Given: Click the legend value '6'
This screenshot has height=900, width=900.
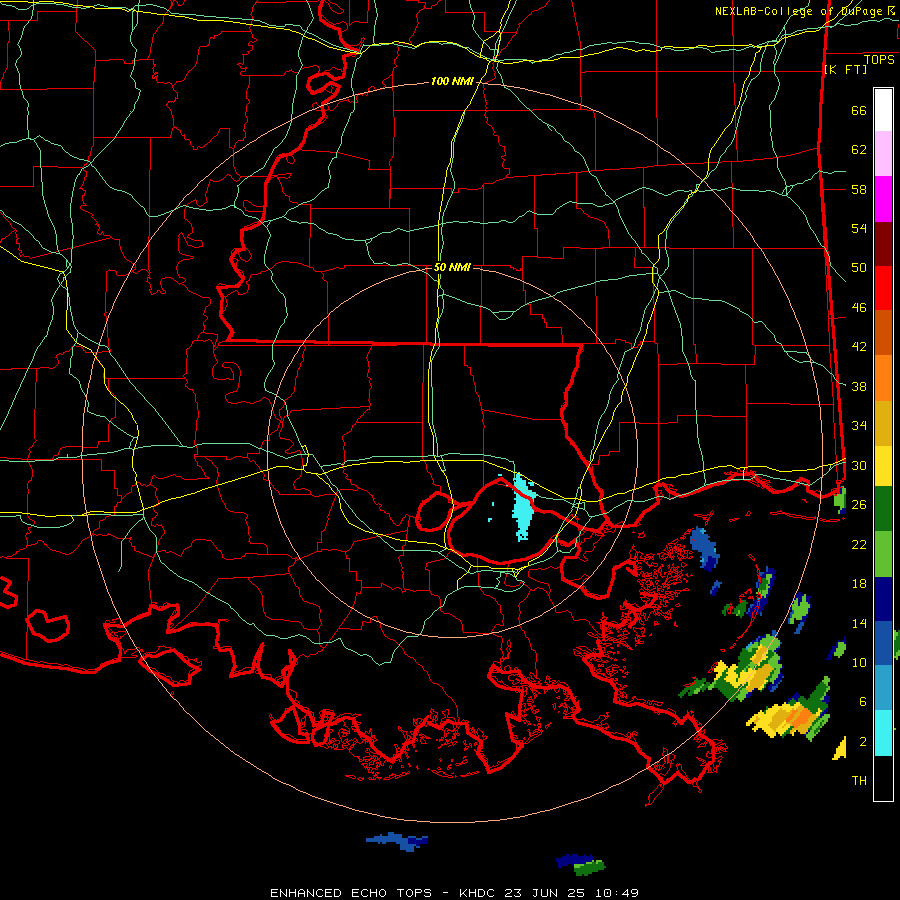Looking at the screenshot, I should pos(863,702).
